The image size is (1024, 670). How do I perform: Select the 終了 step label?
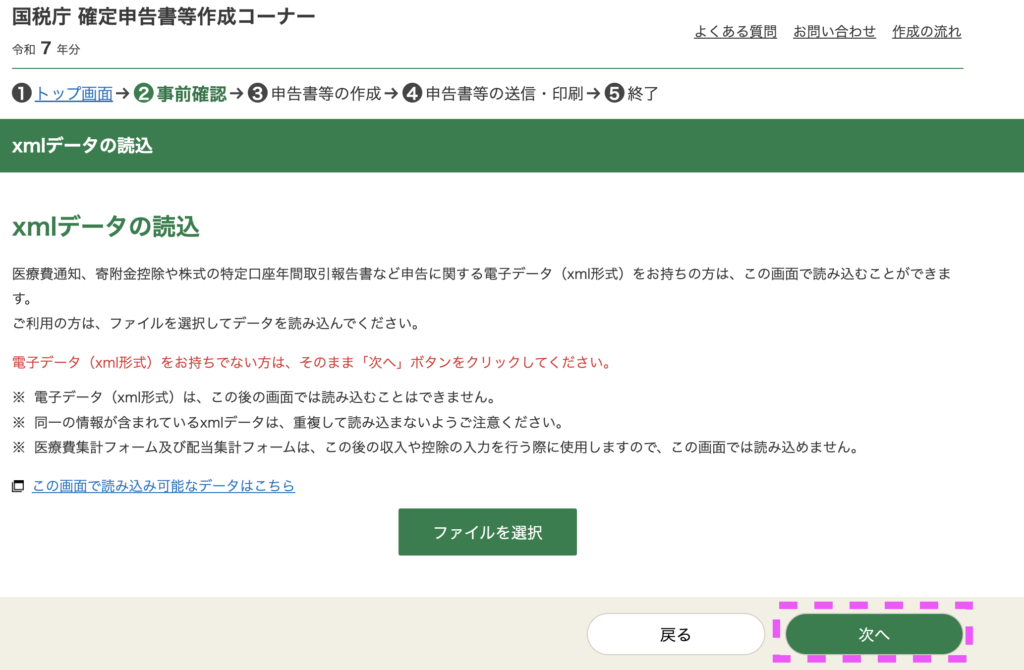click(643, 94)
